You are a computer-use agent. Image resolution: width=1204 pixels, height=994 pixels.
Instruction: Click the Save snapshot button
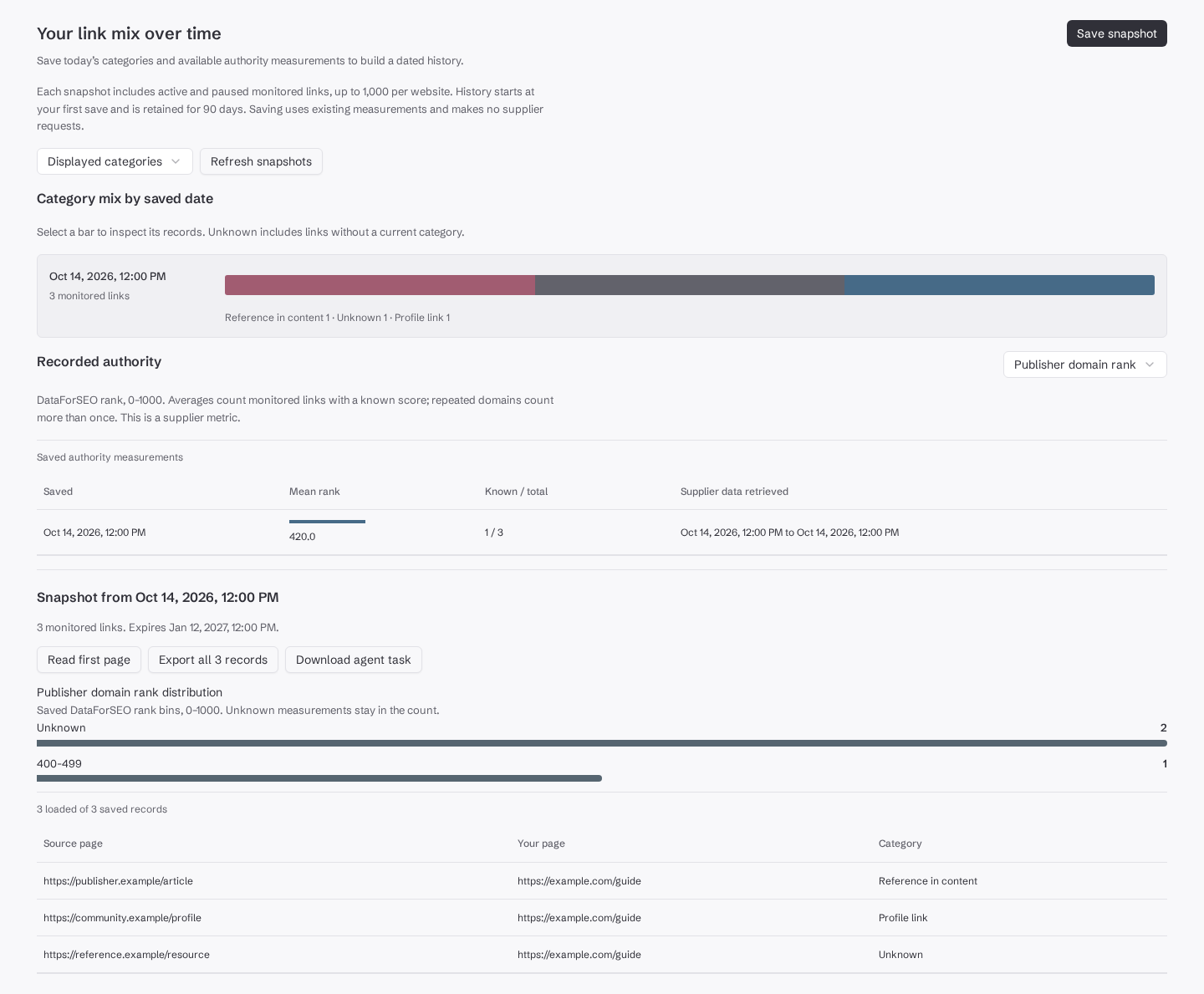pyautogui.click(x=1116, y=33)
